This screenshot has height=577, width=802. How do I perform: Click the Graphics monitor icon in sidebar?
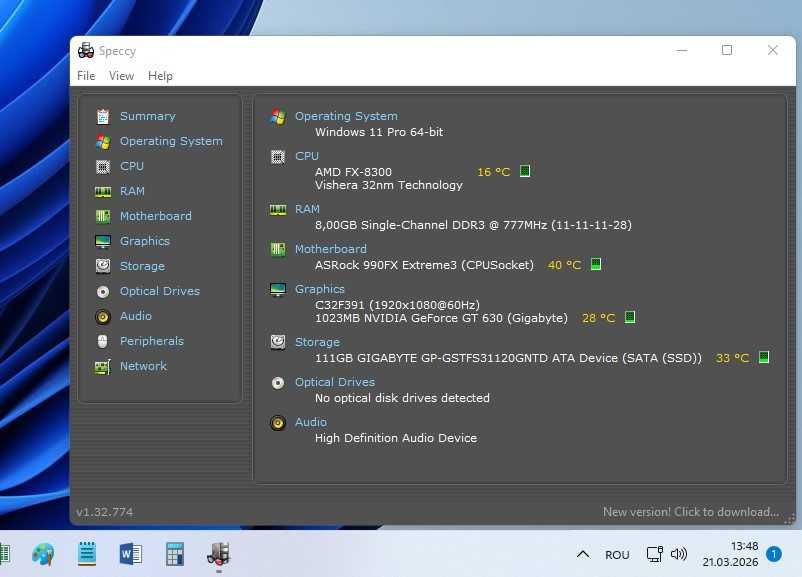click(103, 241)
